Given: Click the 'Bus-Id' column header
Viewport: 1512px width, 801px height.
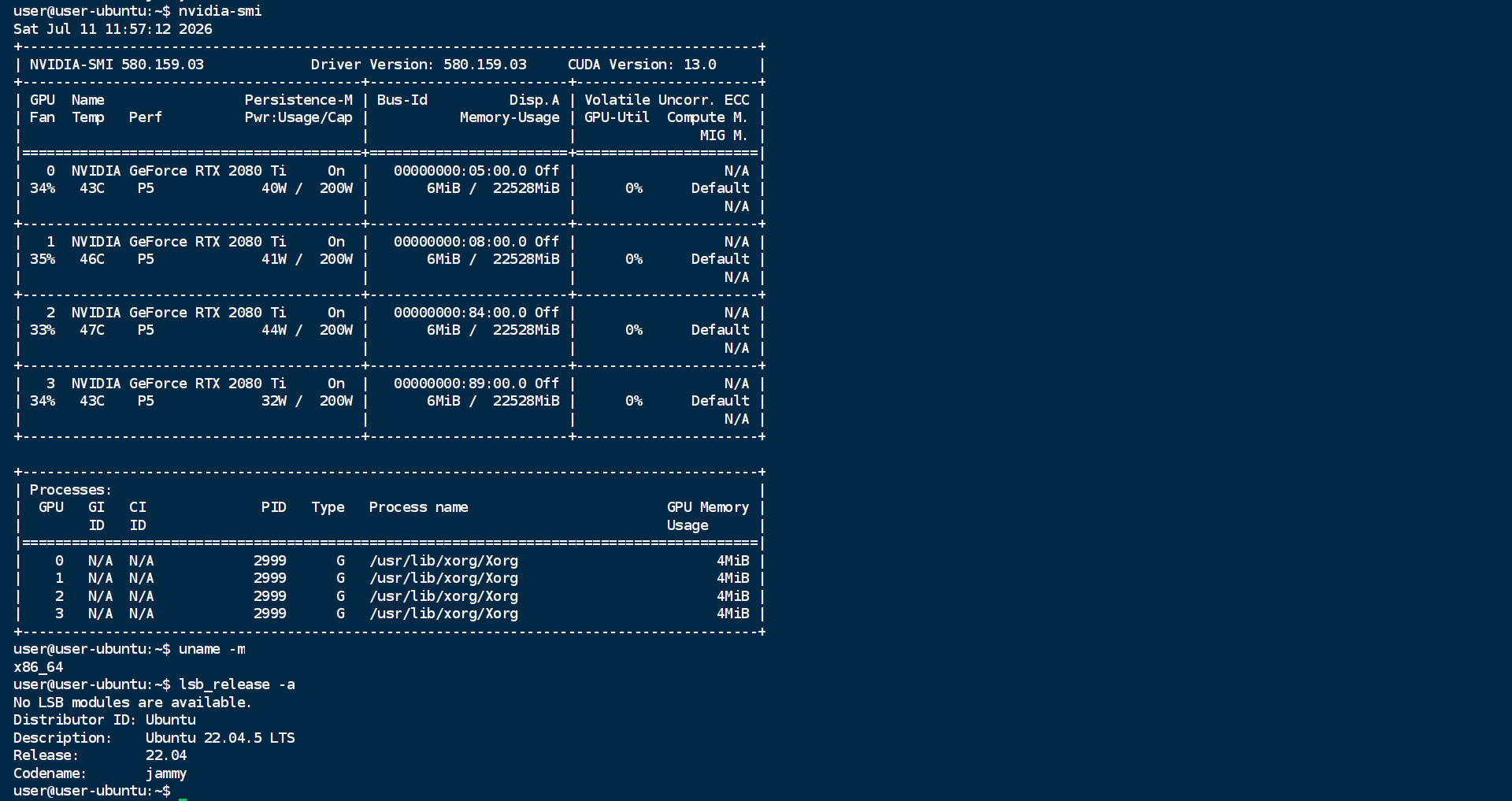Looking at the screenshot, I should click(x=402, y=100).
